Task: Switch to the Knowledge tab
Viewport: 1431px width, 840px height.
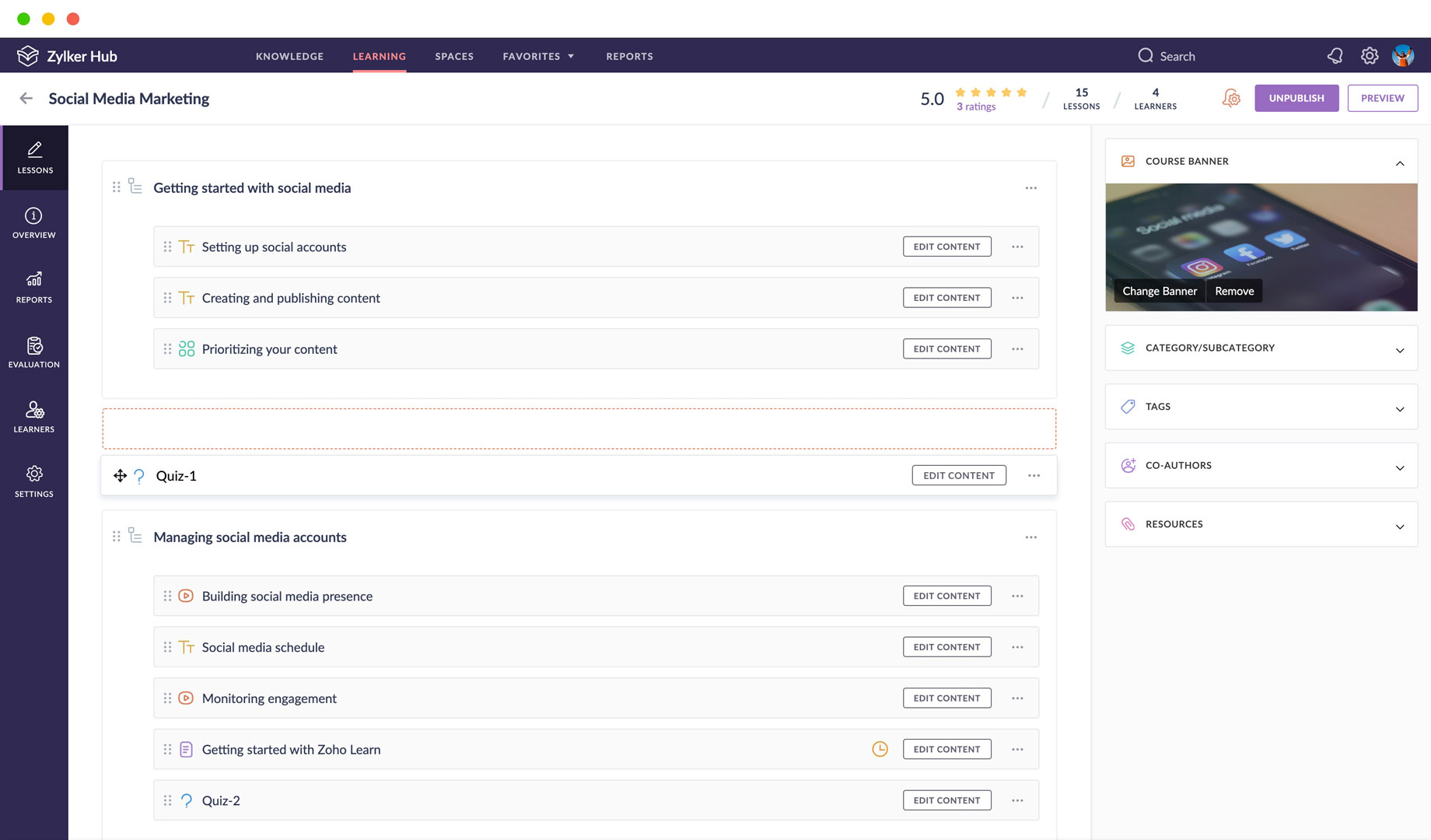Action: pyautogui.click(x=289, y=56)
